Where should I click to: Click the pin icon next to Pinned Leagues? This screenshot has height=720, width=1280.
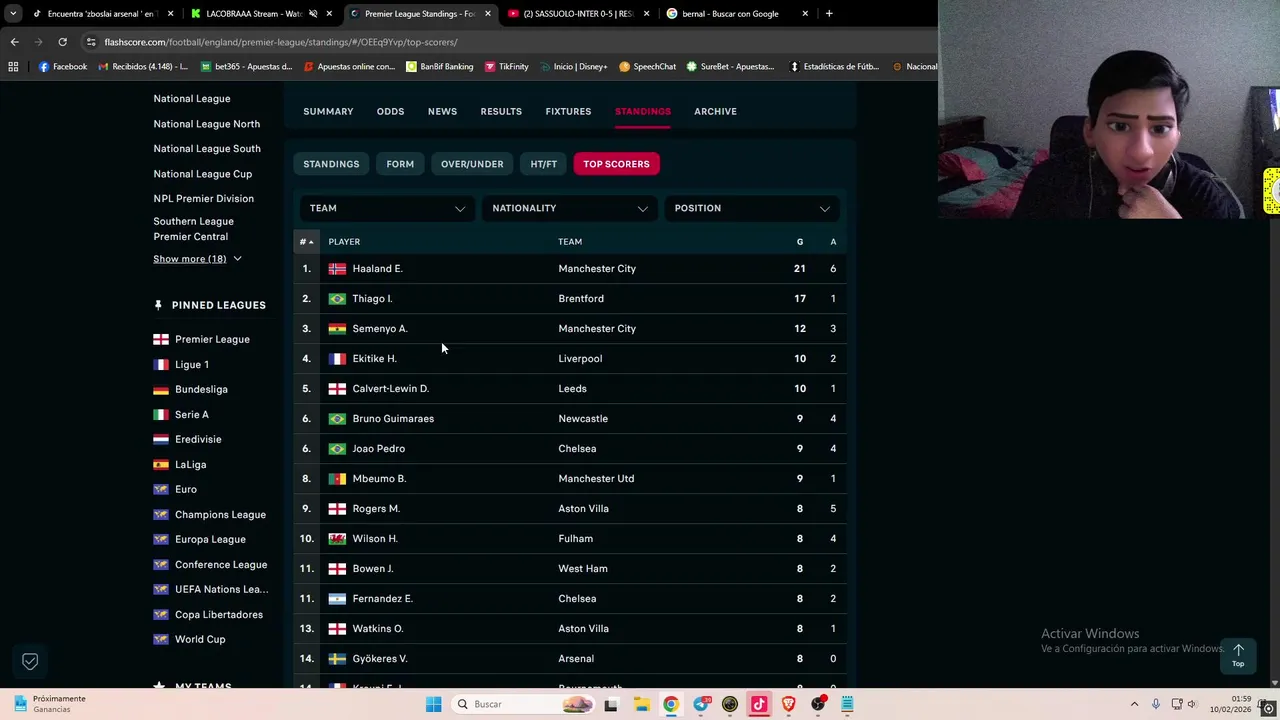[158, 305]
